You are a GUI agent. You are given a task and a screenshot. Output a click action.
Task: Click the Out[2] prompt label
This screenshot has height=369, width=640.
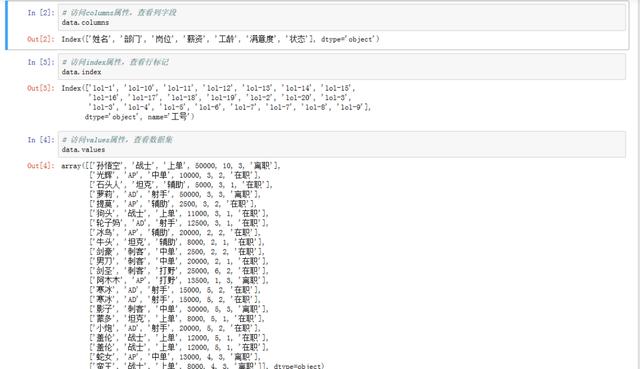[x=41, y=39]
